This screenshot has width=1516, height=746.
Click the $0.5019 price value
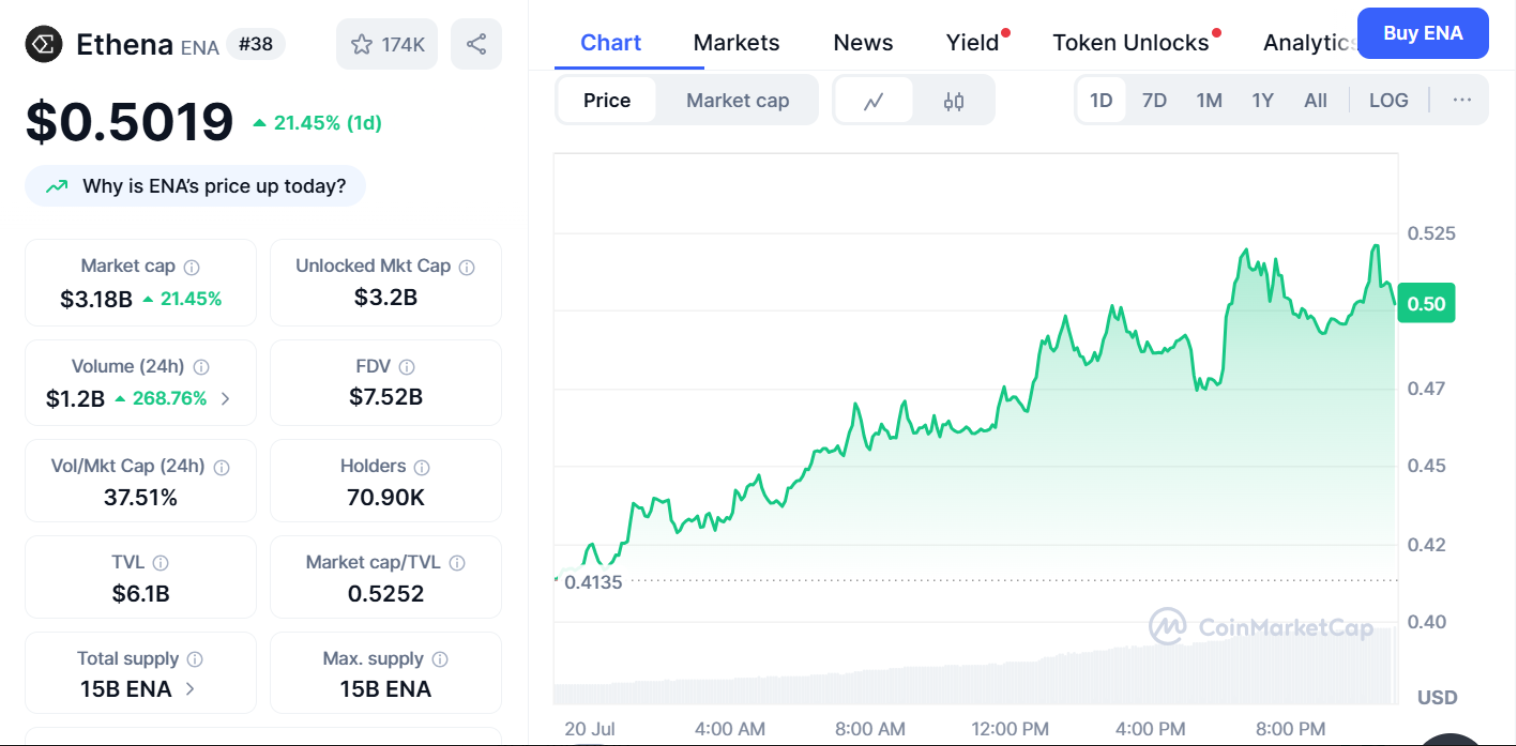point(129,122)
